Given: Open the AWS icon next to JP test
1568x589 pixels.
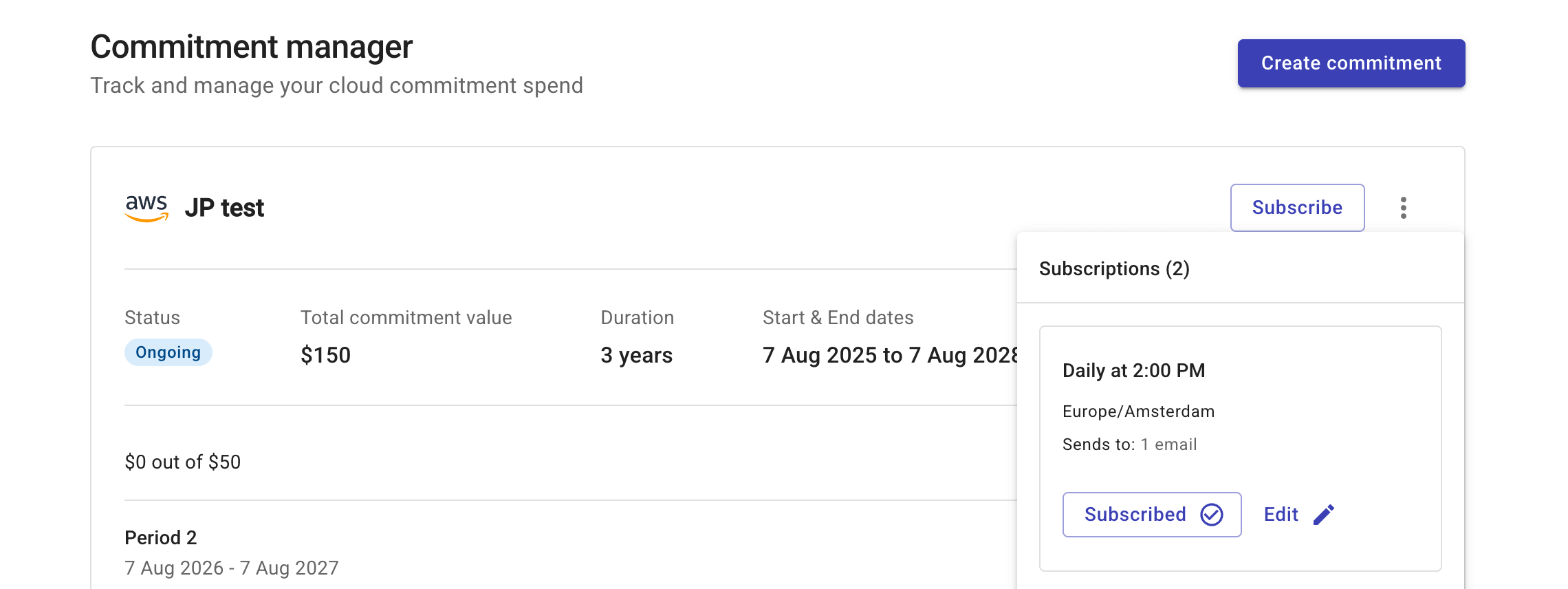Looking at the screenshot, I should (146, 206).
